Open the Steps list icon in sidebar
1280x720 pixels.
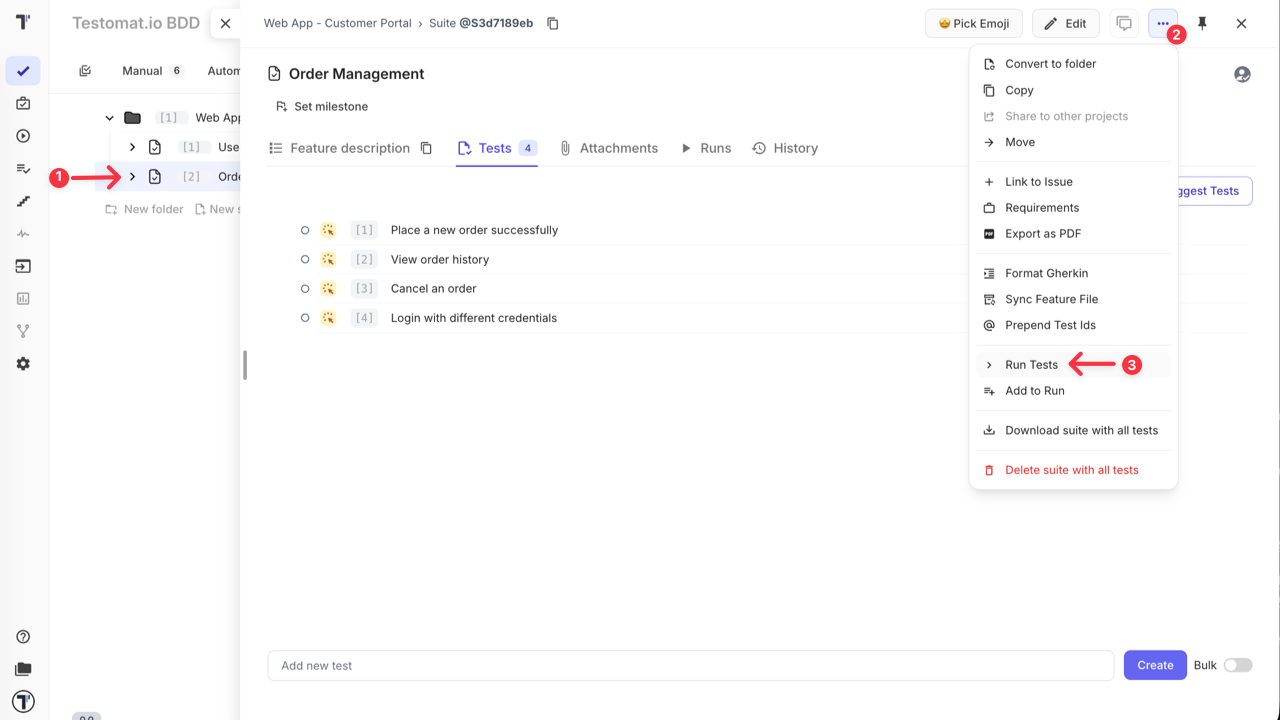[23, 169]
